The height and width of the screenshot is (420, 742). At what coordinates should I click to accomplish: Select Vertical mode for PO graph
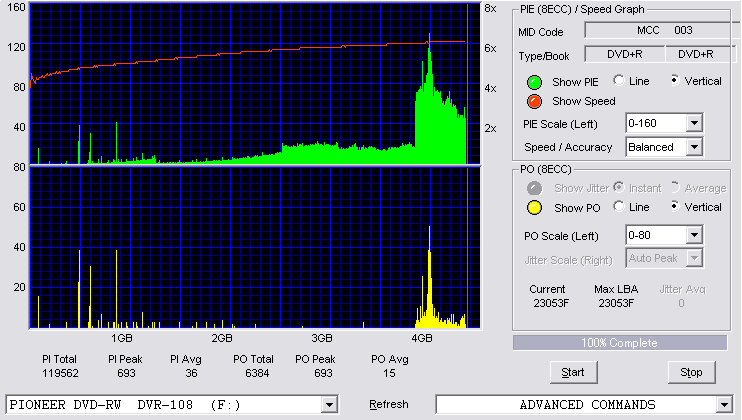(675, 206)
